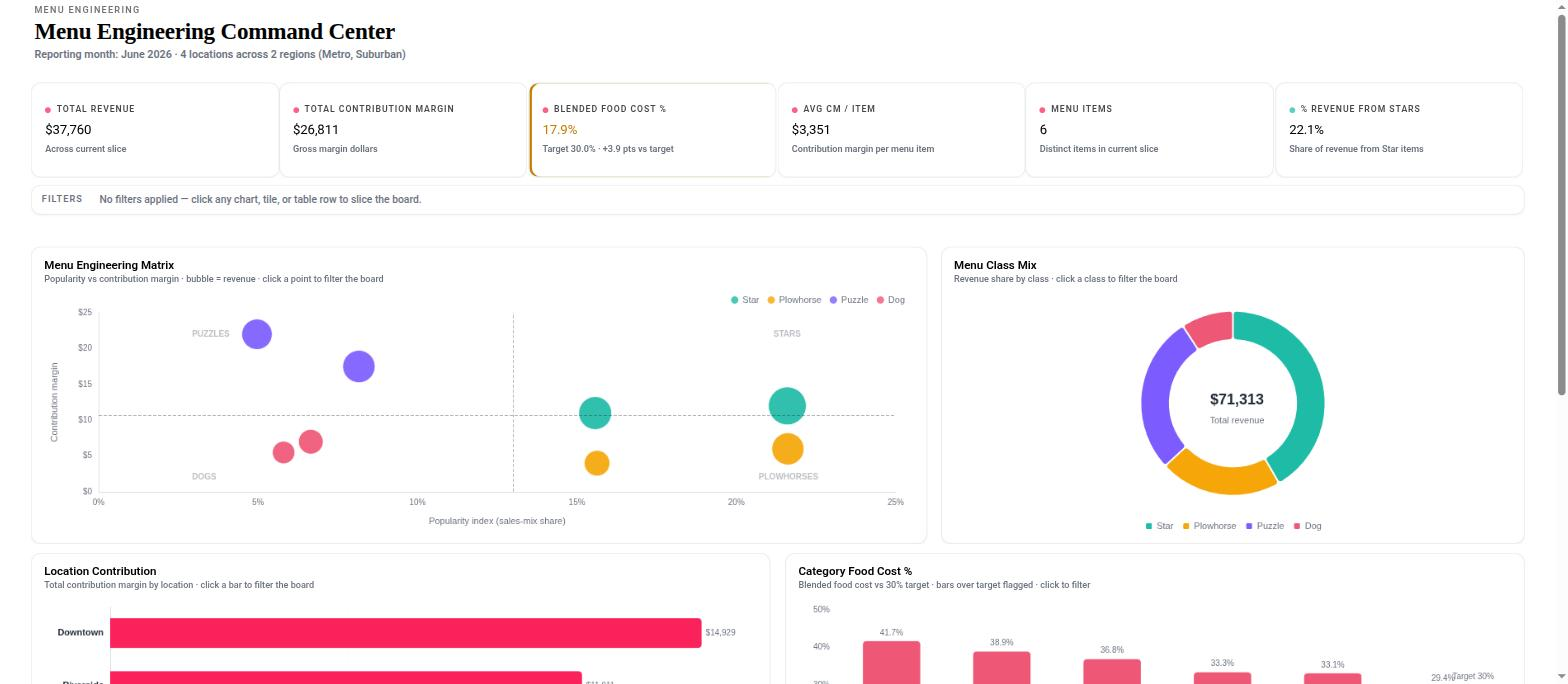The width and height of the screenshot is (1568, 684).
Task: Click the $14,929 Downtown value label
Action: (720, 633)
